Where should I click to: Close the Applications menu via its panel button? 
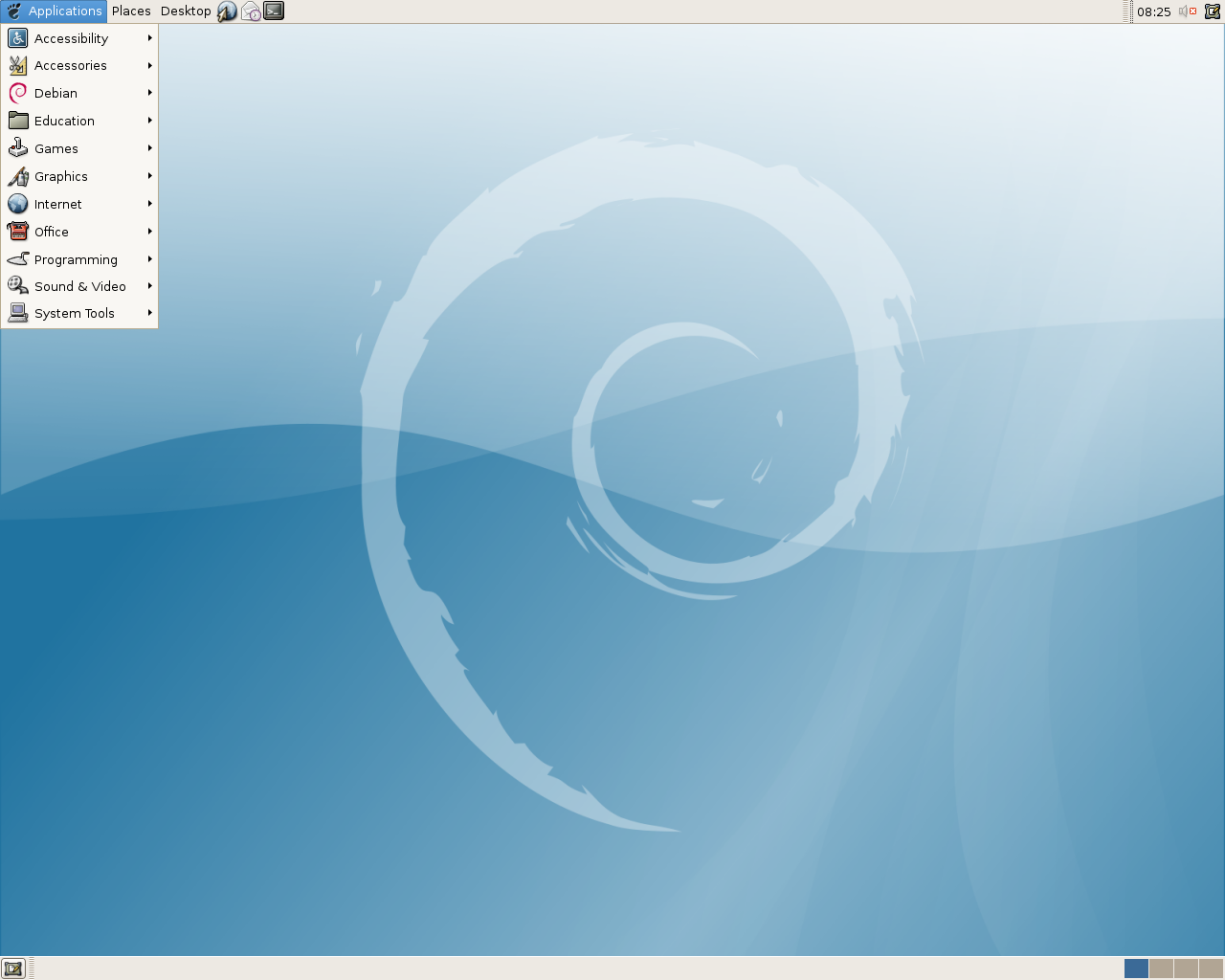coord(54,11)
